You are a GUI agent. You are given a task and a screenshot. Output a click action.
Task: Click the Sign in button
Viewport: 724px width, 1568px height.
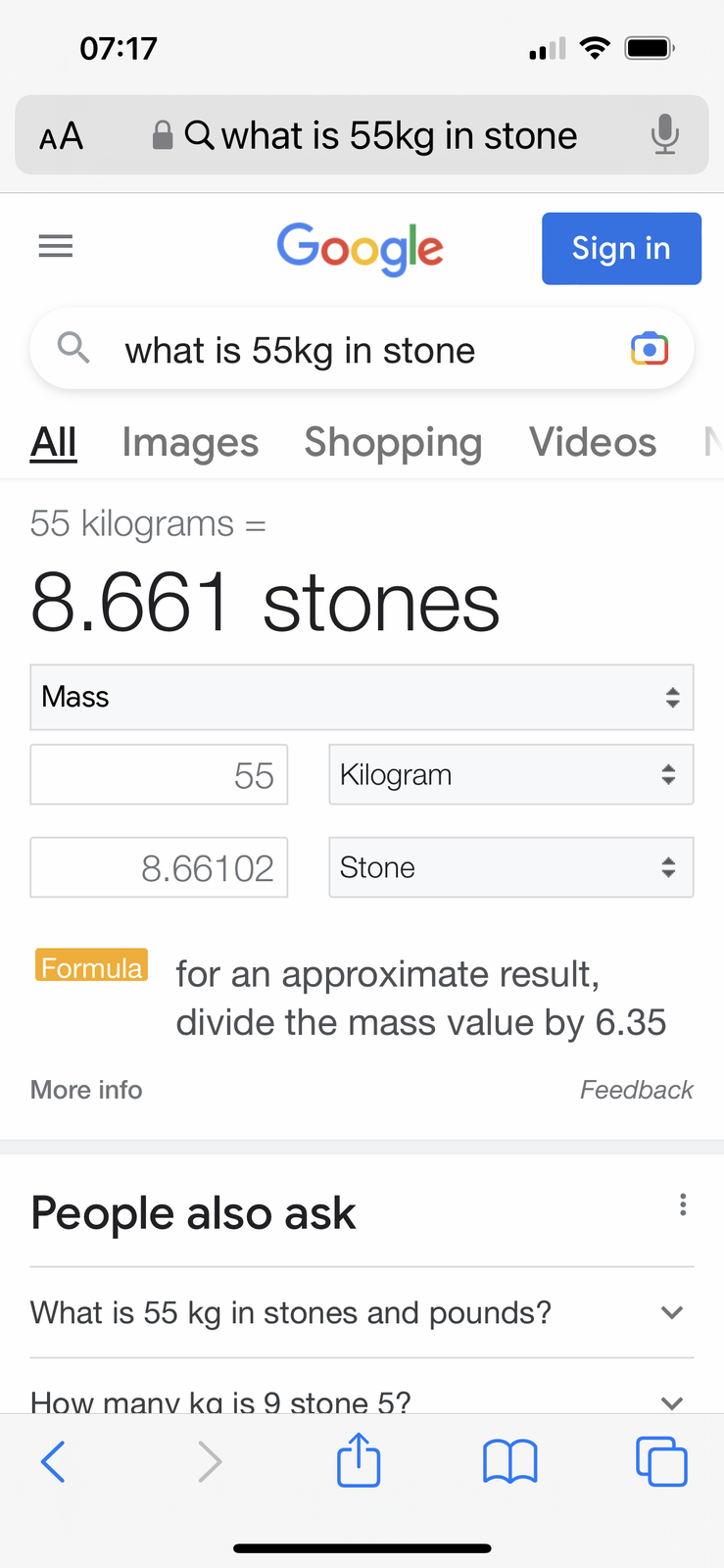pos(621,249)
